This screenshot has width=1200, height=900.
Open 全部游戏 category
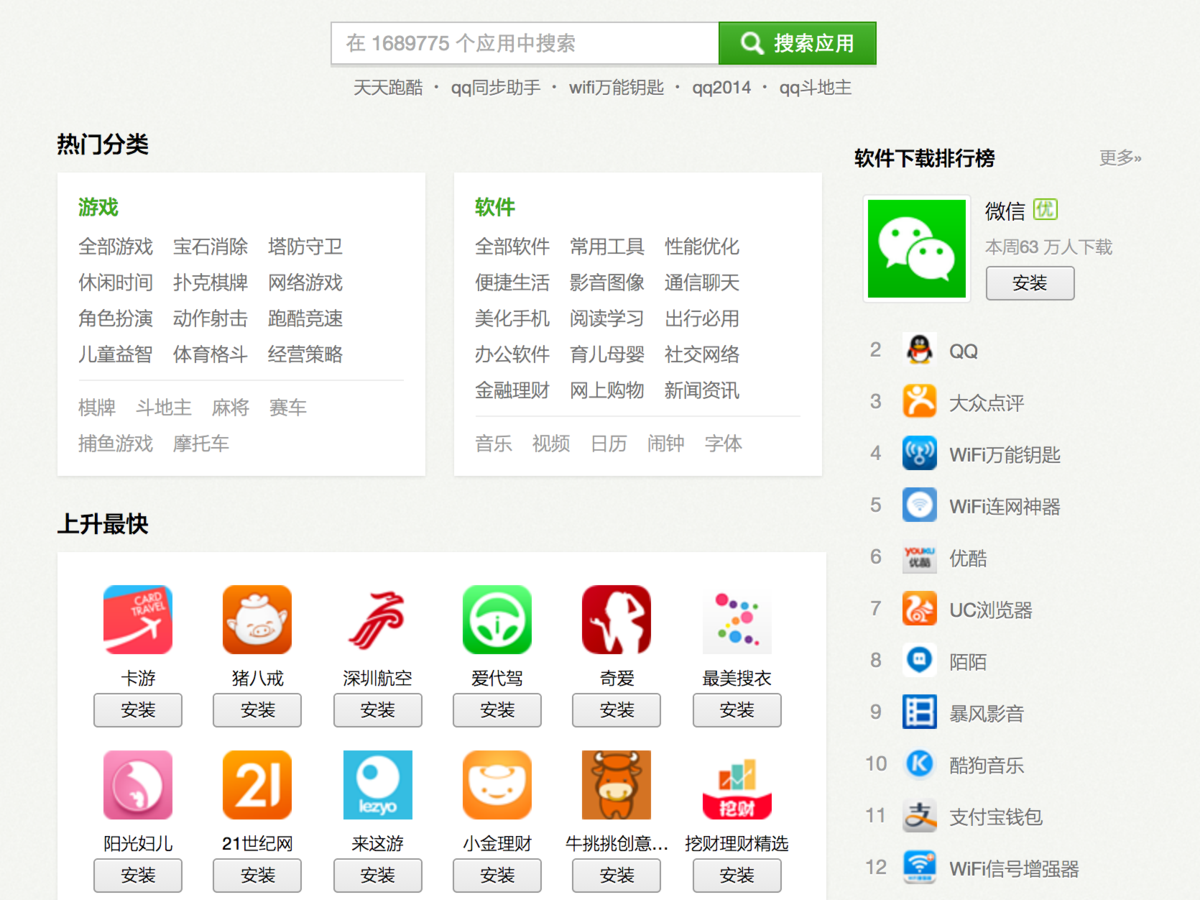[x=116, y=246]
